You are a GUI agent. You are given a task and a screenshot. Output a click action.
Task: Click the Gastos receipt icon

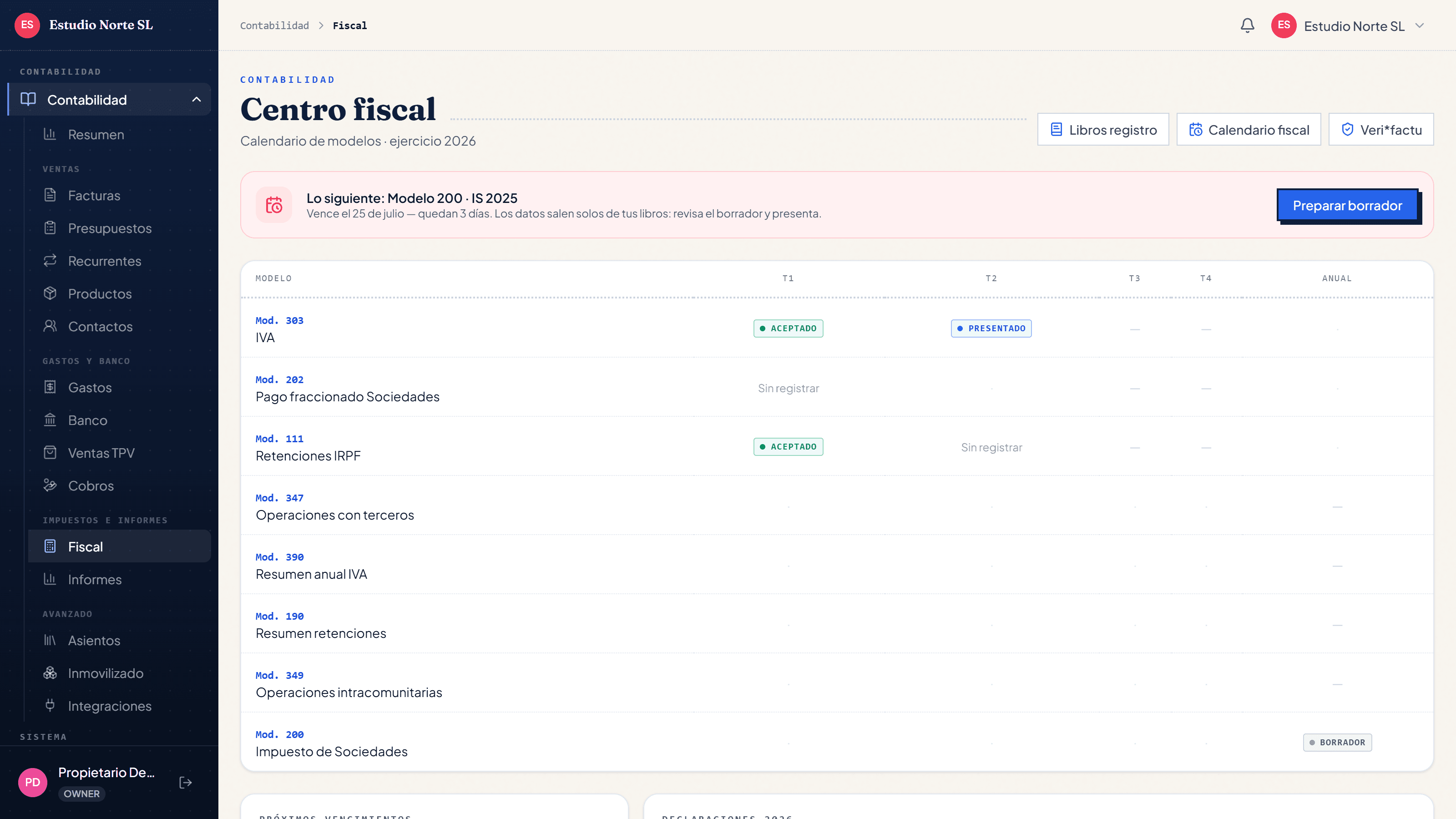50,388
